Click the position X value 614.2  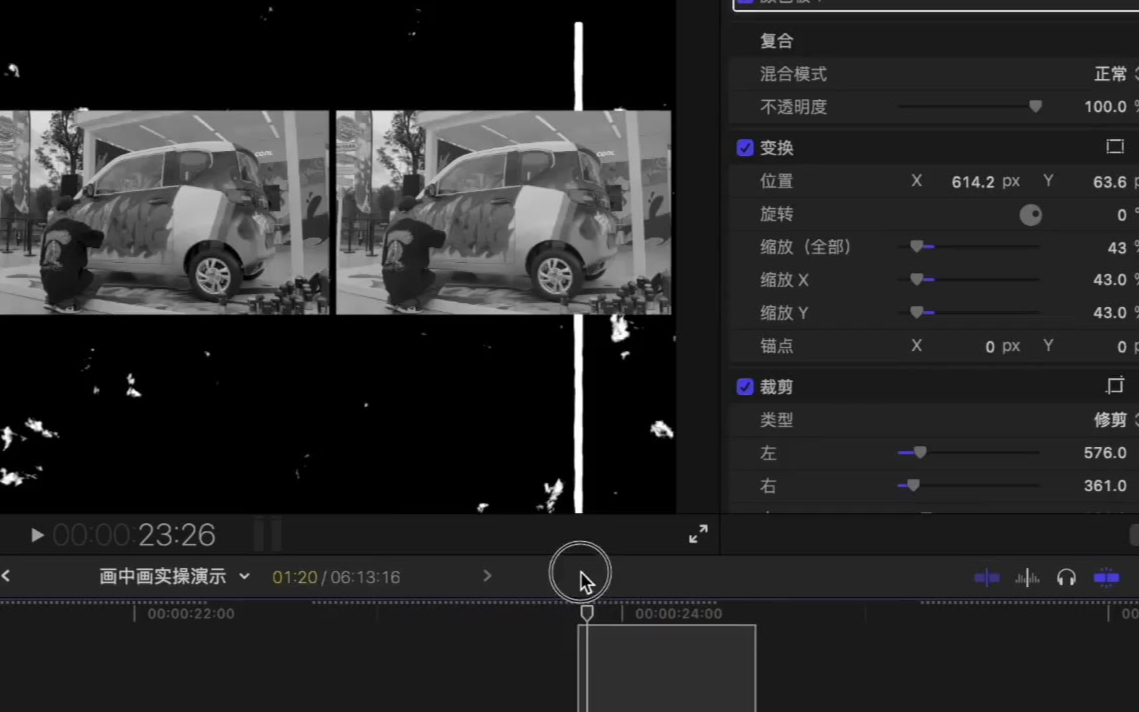(x=972, y=182)
